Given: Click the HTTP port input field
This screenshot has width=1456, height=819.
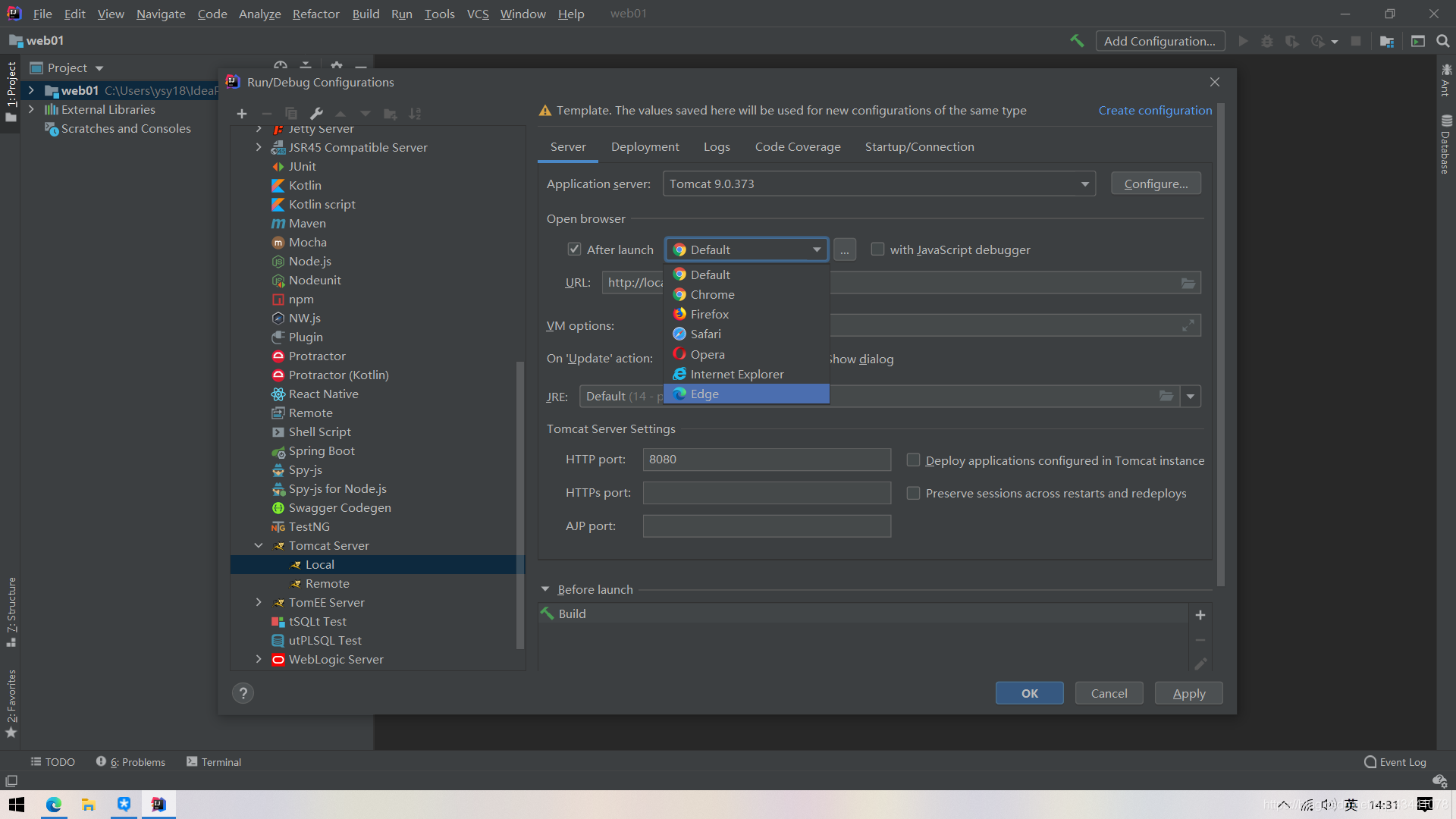Looking at the screenshot, I should point(766,459).
